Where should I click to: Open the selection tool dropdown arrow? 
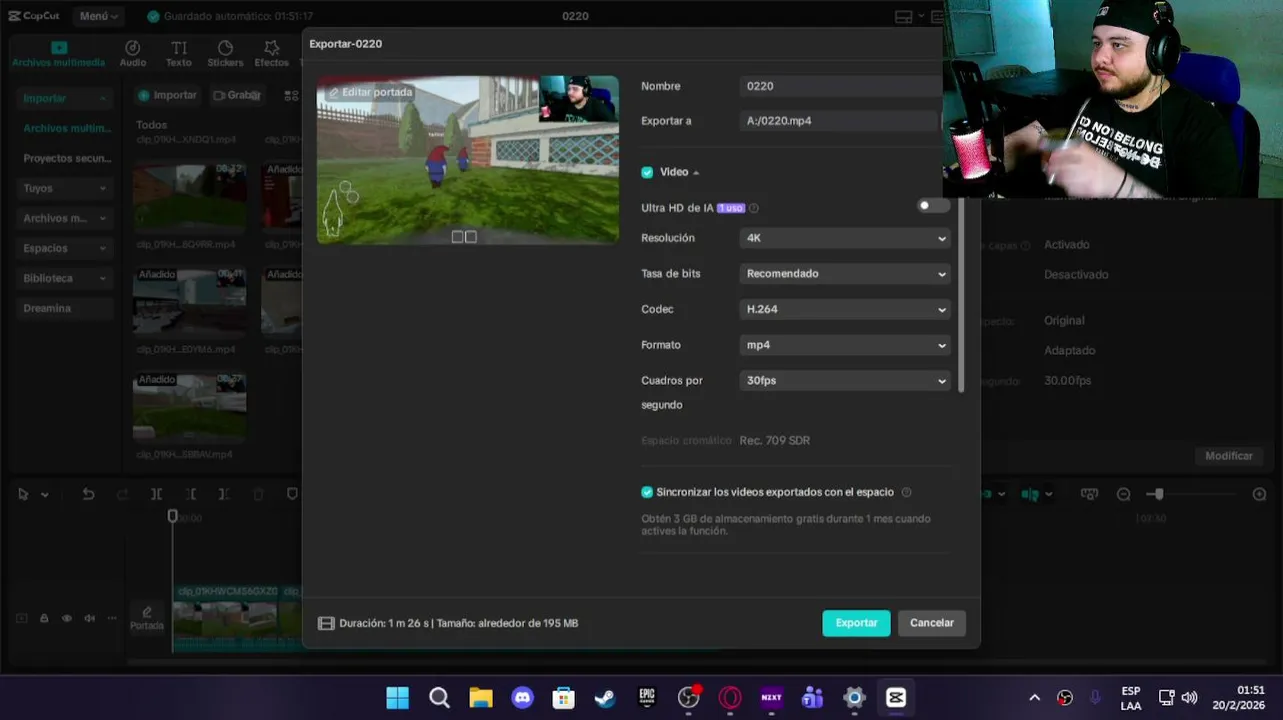(x=45, y=495)
